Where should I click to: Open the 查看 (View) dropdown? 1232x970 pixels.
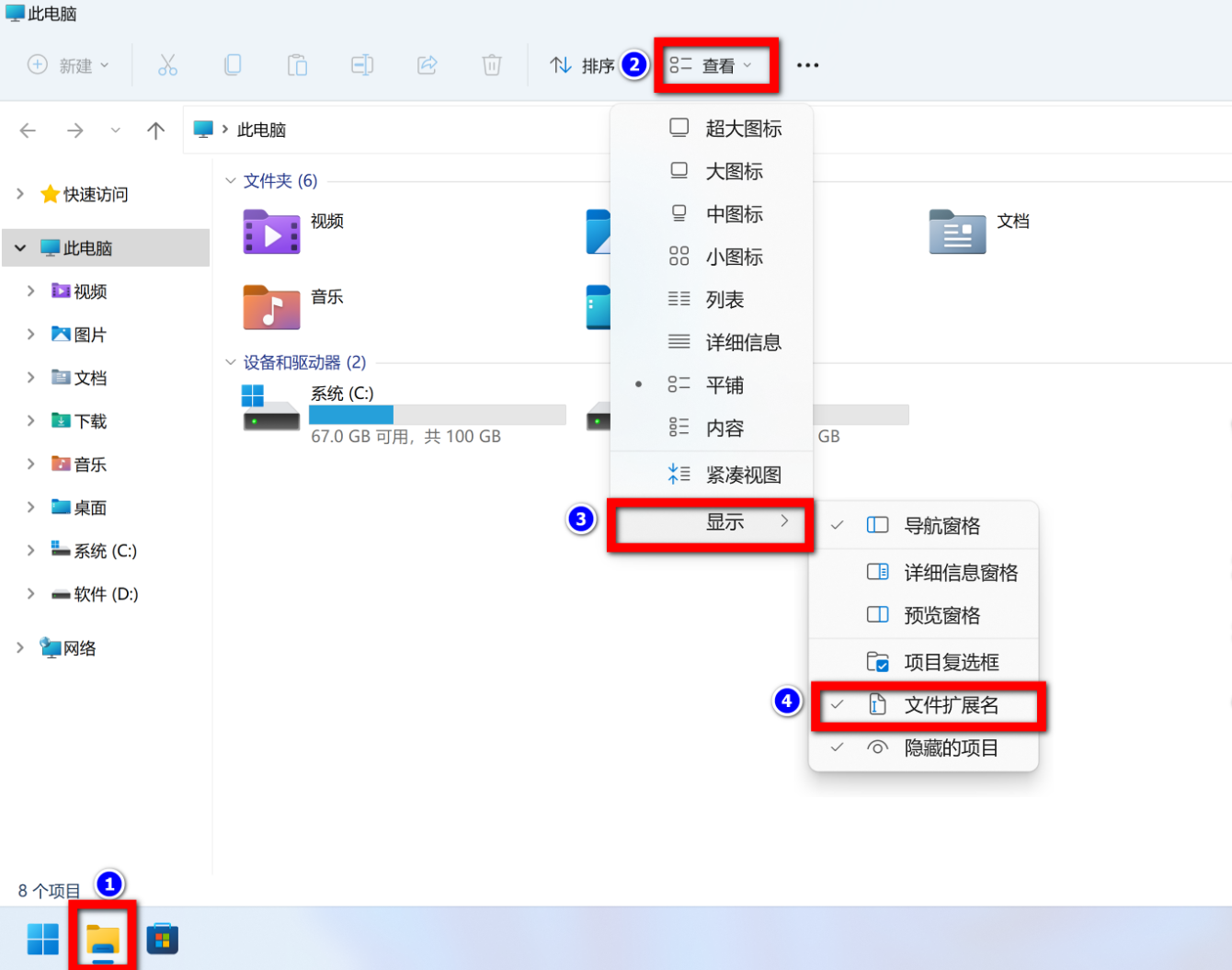[x=716, y=64]
